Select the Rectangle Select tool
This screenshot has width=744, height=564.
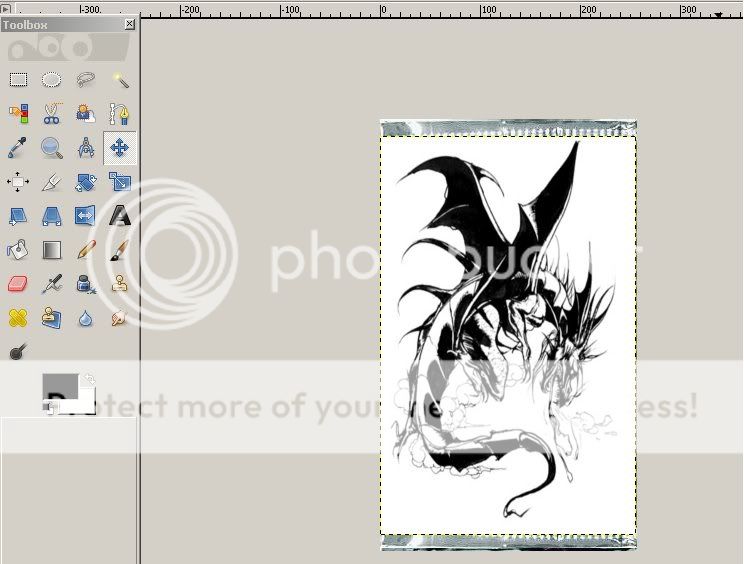pos(18,80)
